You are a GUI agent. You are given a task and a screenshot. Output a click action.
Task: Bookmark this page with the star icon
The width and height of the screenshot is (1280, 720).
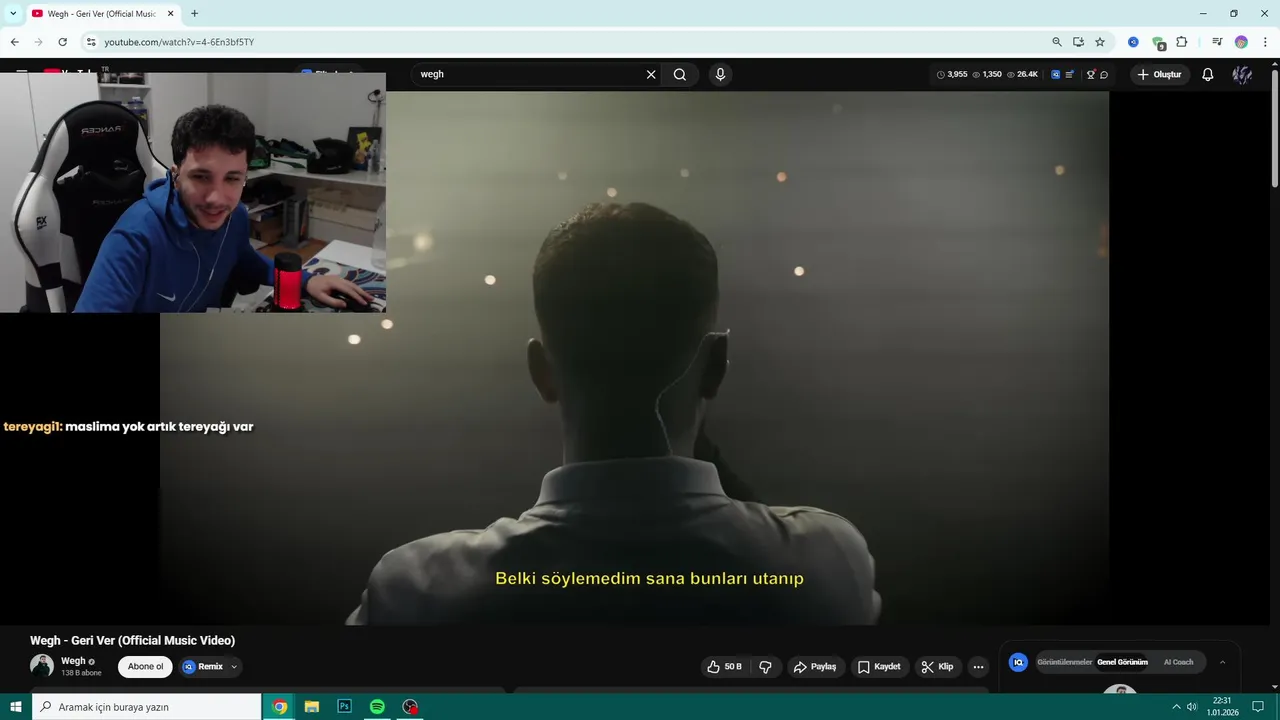coord(1100,42)
